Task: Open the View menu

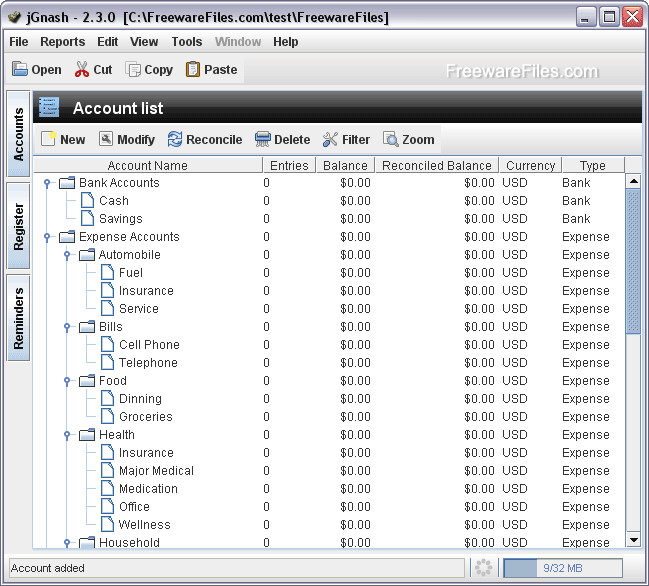Action: (144, 41)
